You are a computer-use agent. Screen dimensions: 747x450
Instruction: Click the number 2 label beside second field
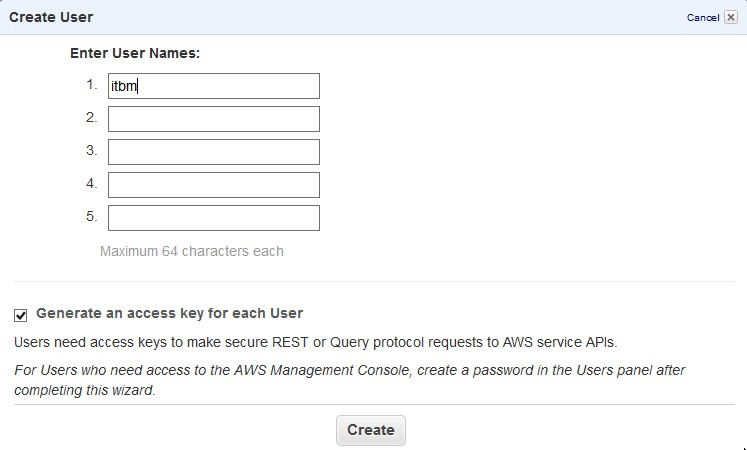tap(91, 118)
